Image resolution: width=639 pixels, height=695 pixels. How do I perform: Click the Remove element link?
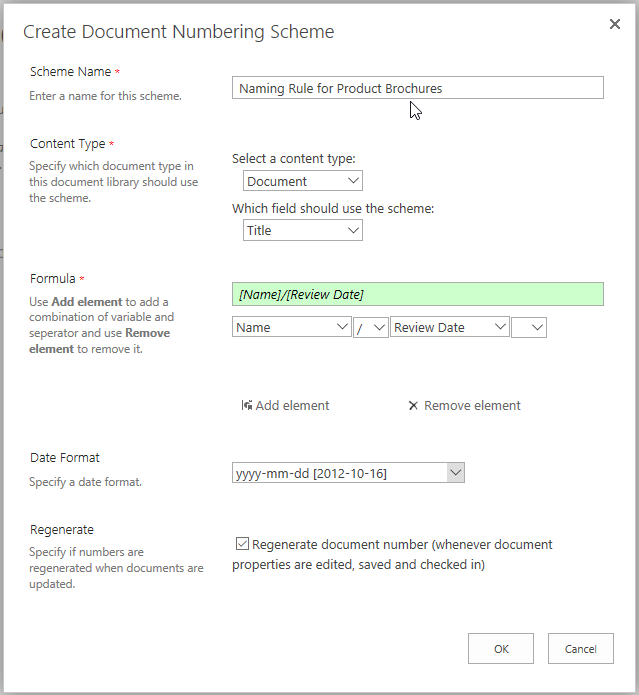click(464, 405)
